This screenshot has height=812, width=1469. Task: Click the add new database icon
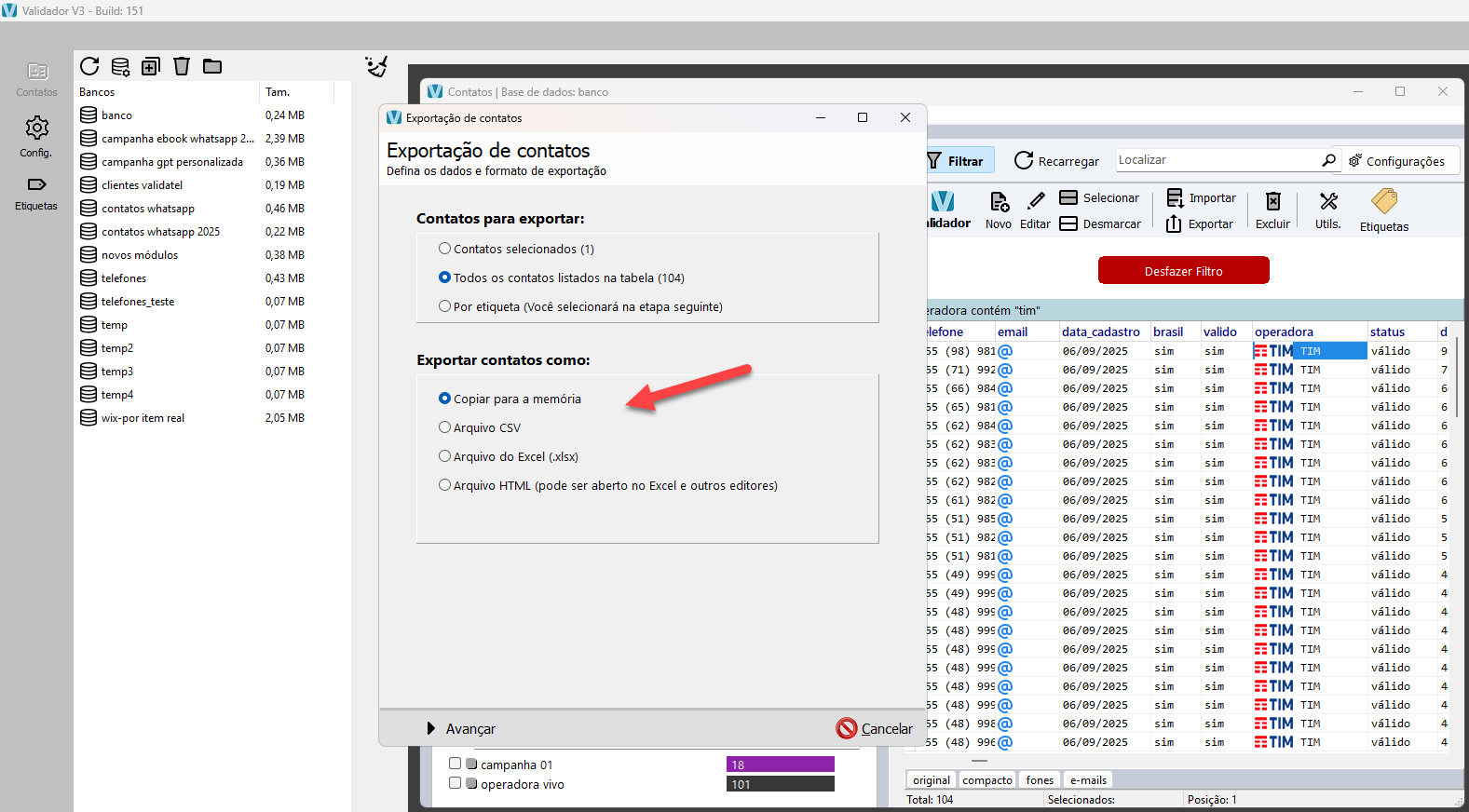click(151, 66)
